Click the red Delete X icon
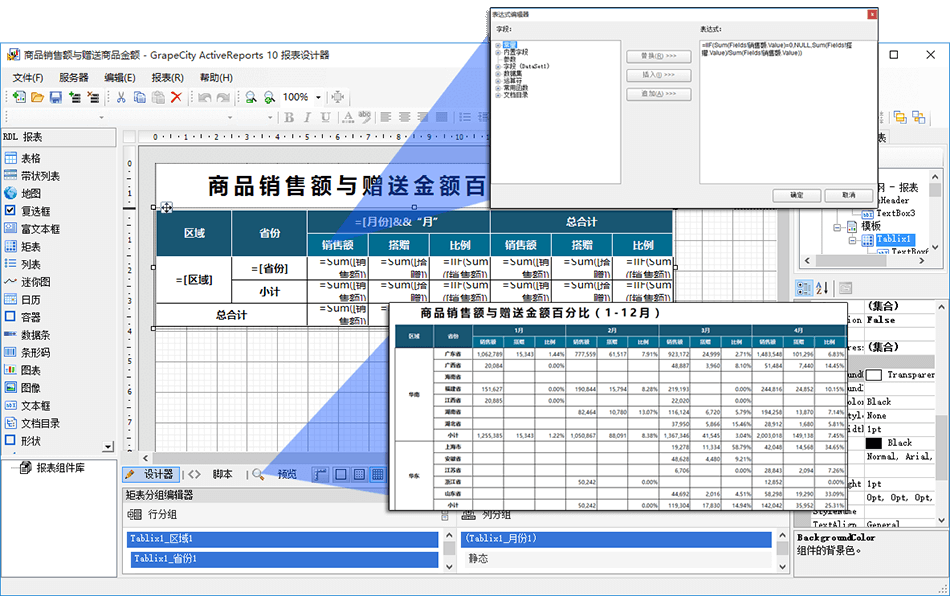 point(176,97)
